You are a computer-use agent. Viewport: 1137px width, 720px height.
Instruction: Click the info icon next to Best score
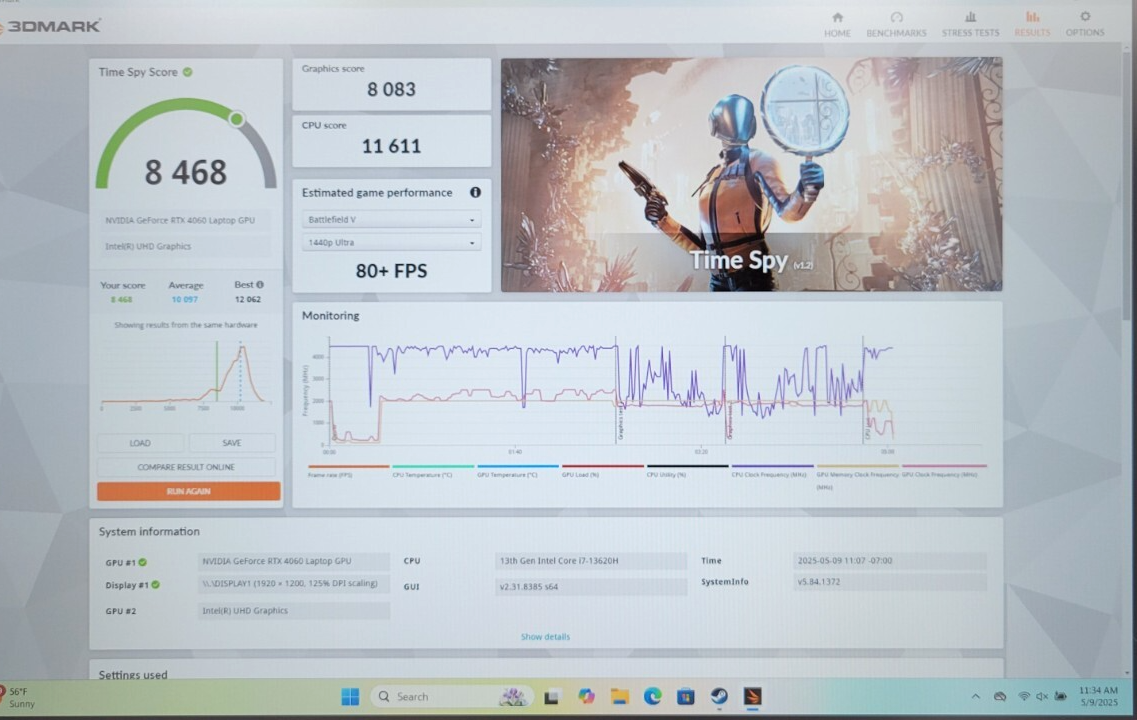pyautogui.click(x=260, y=285)
